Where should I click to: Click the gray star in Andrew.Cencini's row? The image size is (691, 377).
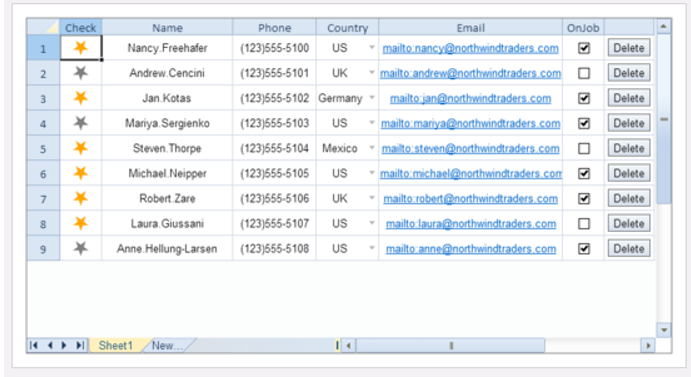(81, 73)
